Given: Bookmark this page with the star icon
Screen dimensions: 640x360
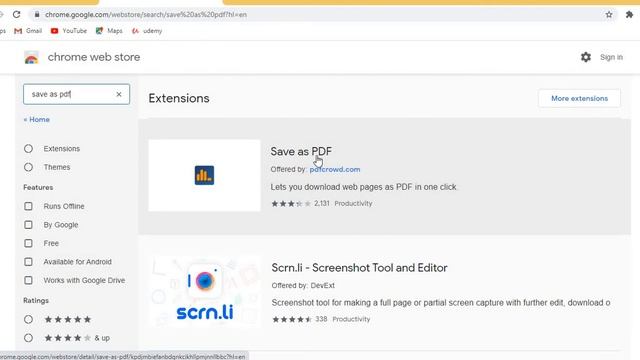Looking at the screenshot, I should (609, 15).
